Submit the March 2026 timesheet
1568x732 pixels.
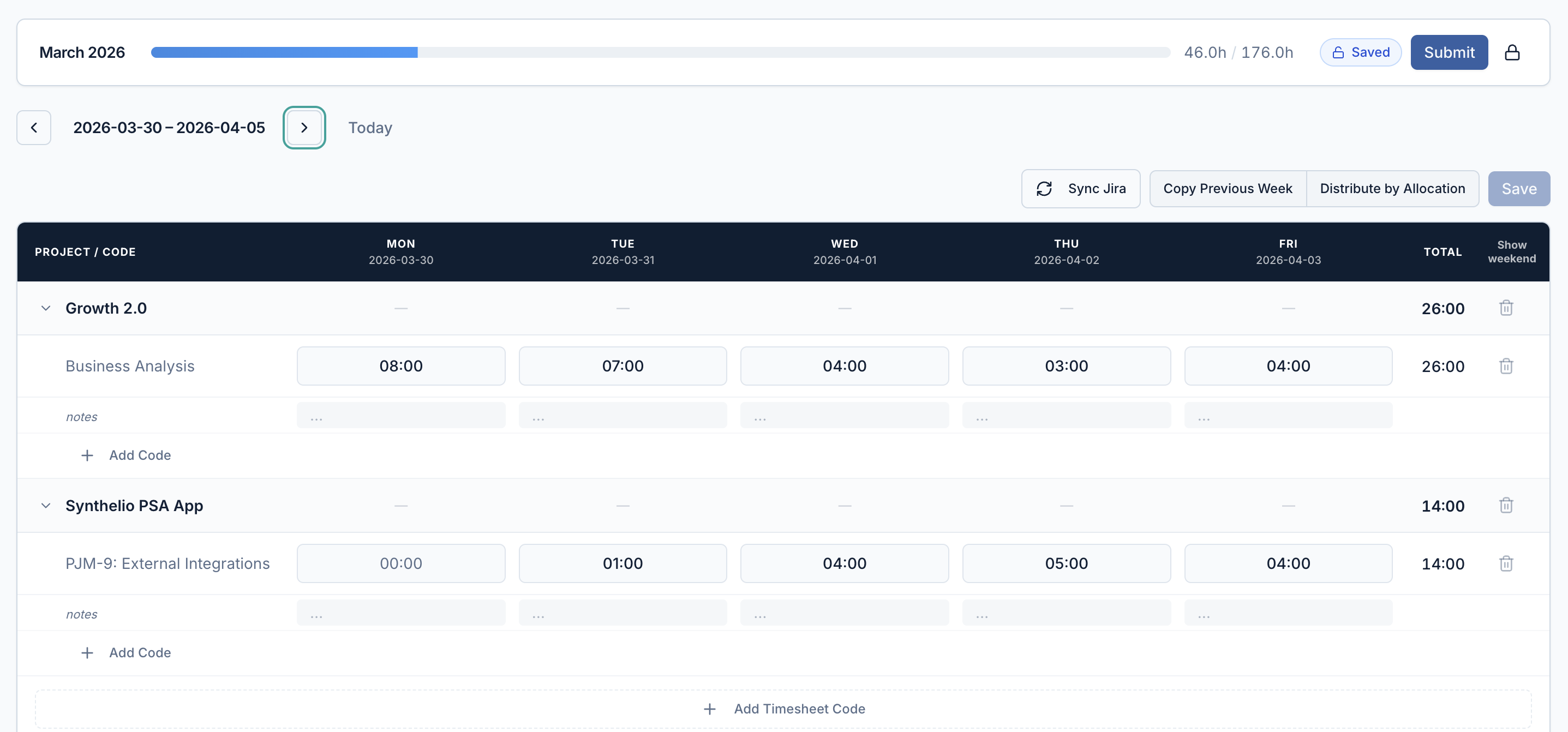1449,52
